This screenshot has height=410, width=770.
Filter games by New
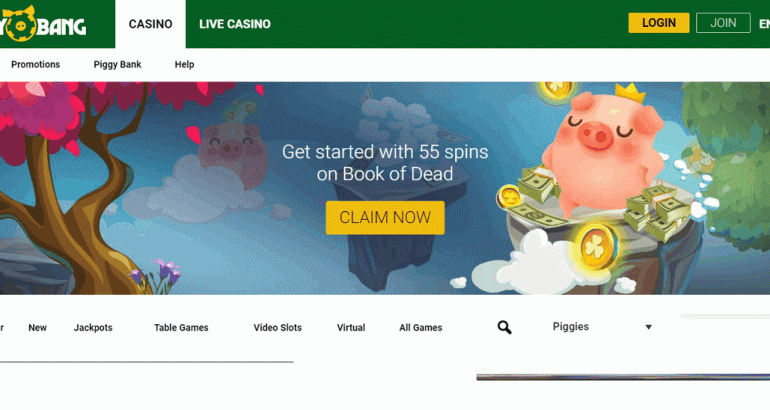(x=37, y=328)
